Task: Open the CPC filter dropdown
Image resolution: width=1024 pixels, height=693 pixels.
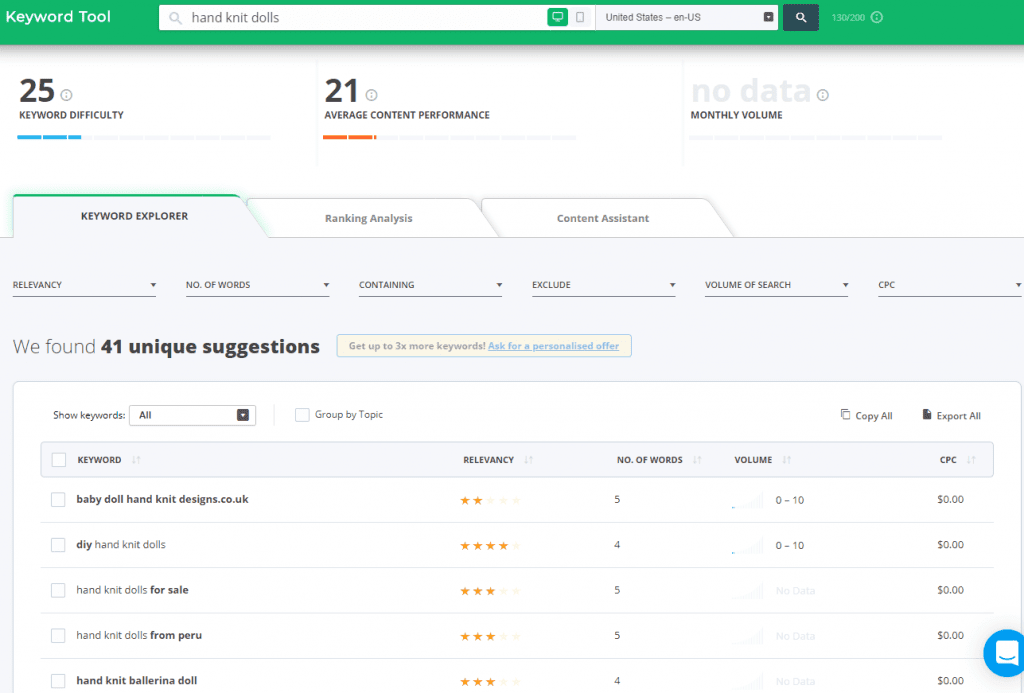Action: pyautogui.click(x=950, y=285)
